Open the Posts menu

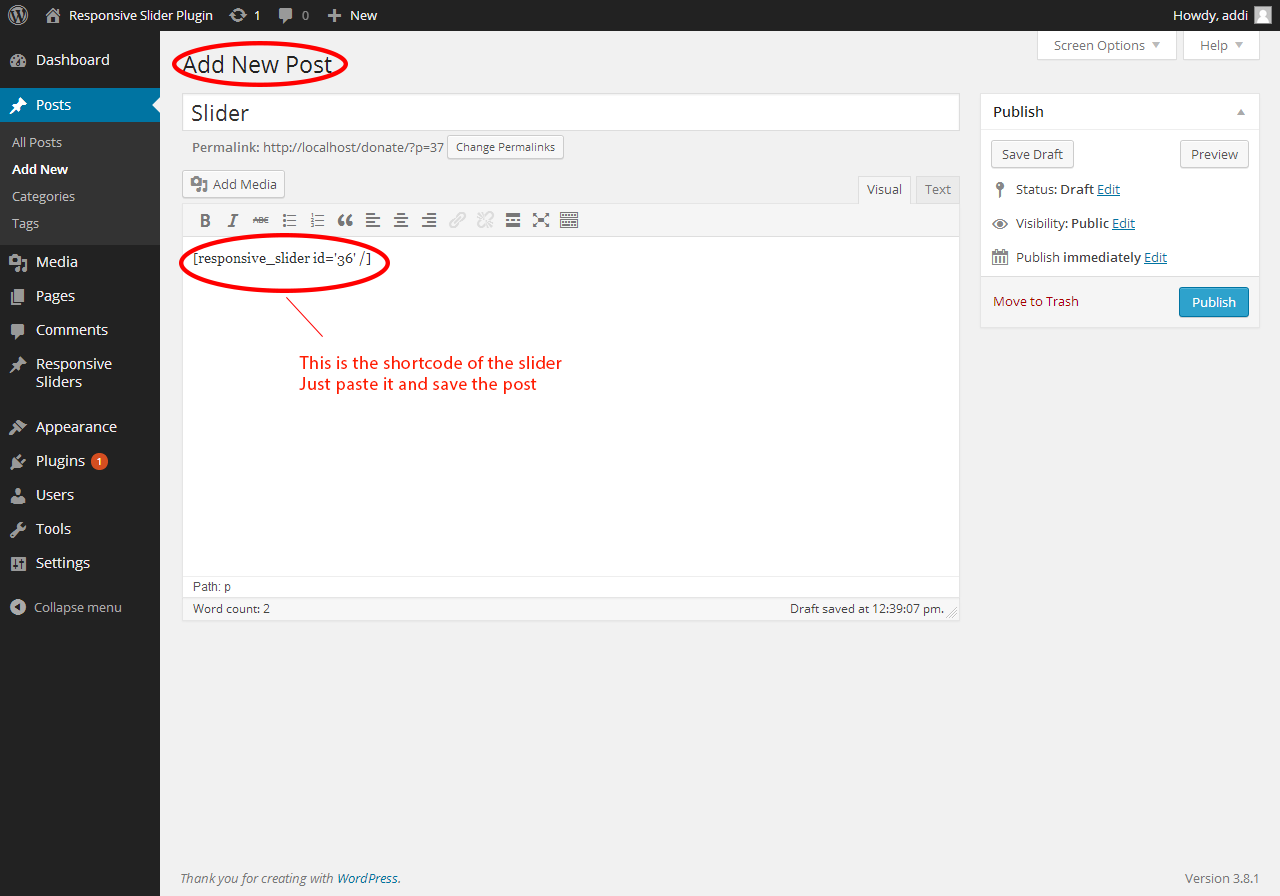[x=80, y=105]
